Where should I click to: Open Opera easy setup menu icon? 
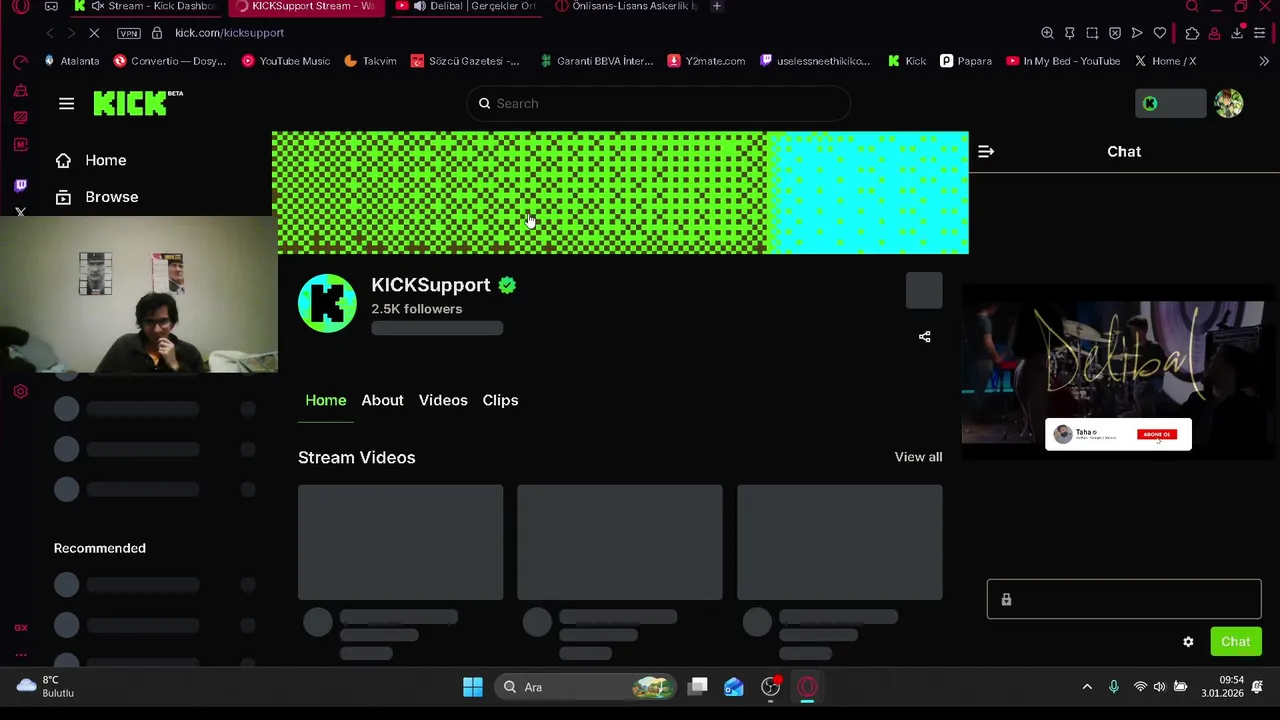[1260, 33]
